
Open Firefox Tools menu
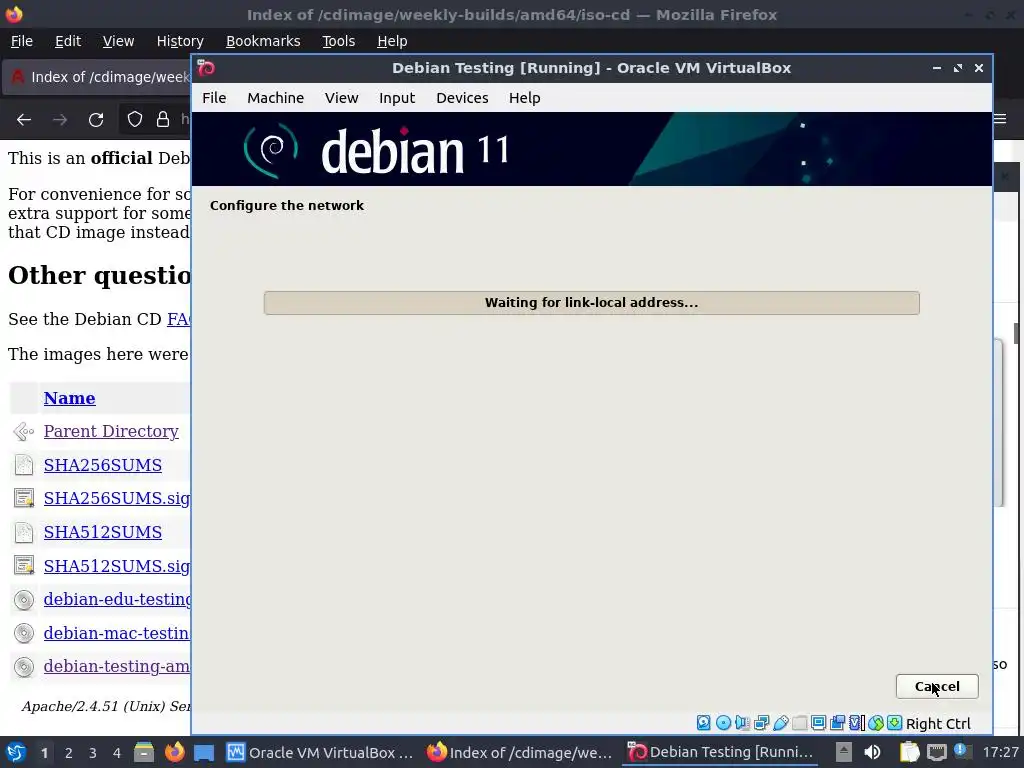[x=338, y=41]
